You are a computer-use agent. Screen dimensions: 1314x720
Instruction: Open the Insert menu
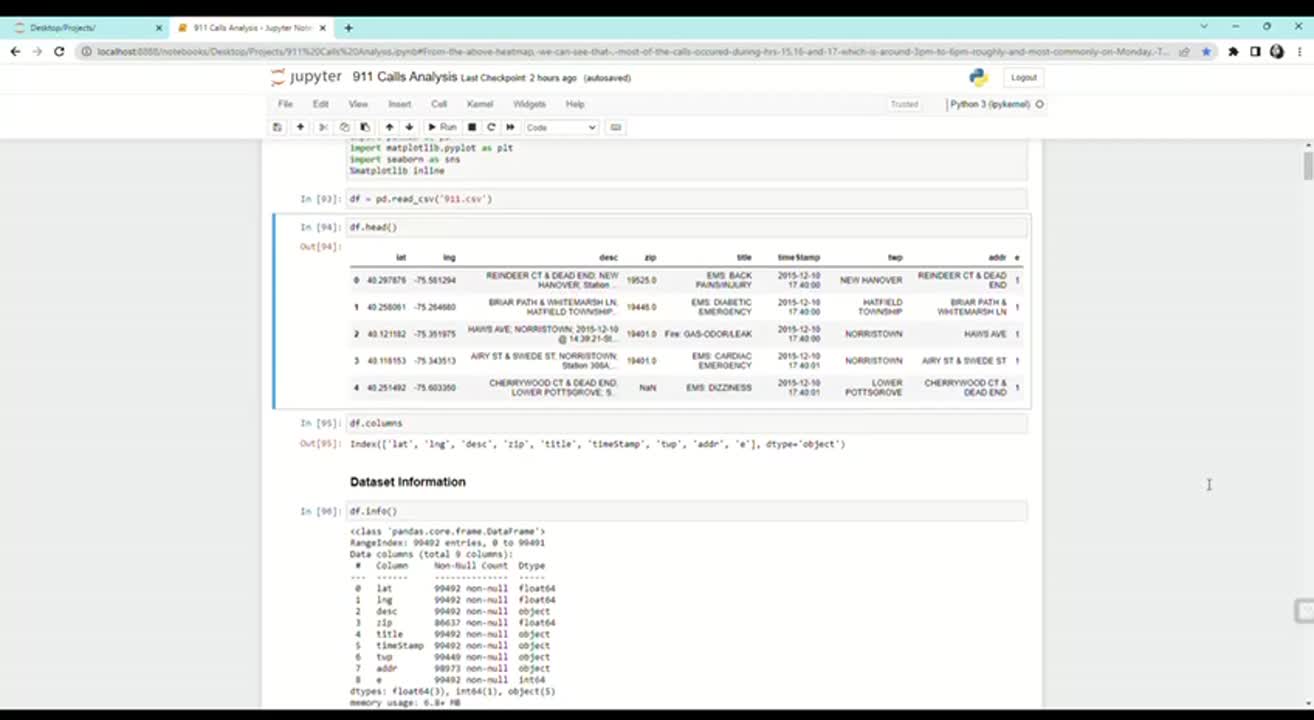click(x=399, y=104)
